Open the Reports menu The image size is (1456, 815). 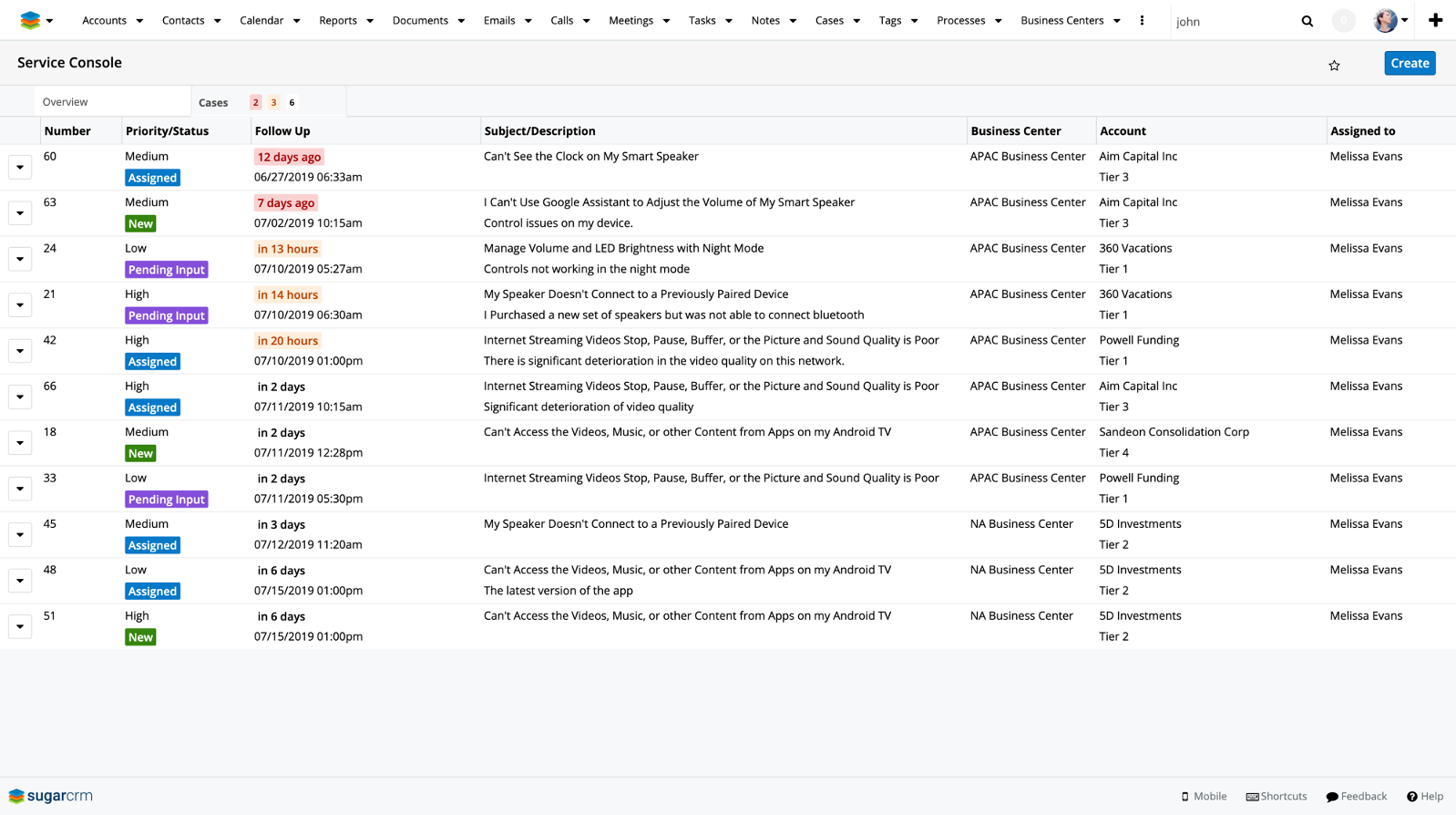[338, 20]
